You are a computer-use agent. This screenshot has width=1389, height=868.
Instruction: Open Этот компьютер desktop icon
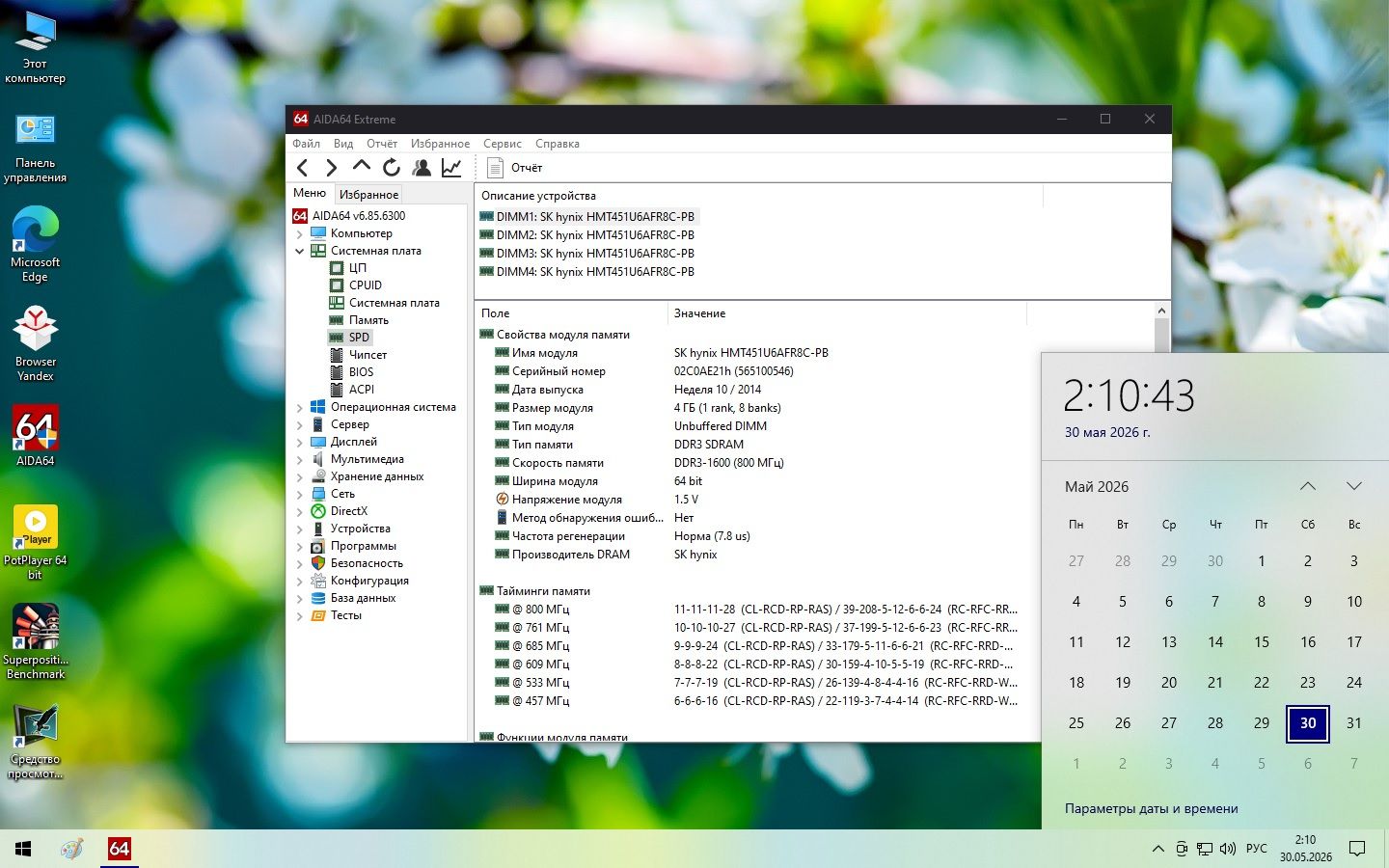[36, 48]
